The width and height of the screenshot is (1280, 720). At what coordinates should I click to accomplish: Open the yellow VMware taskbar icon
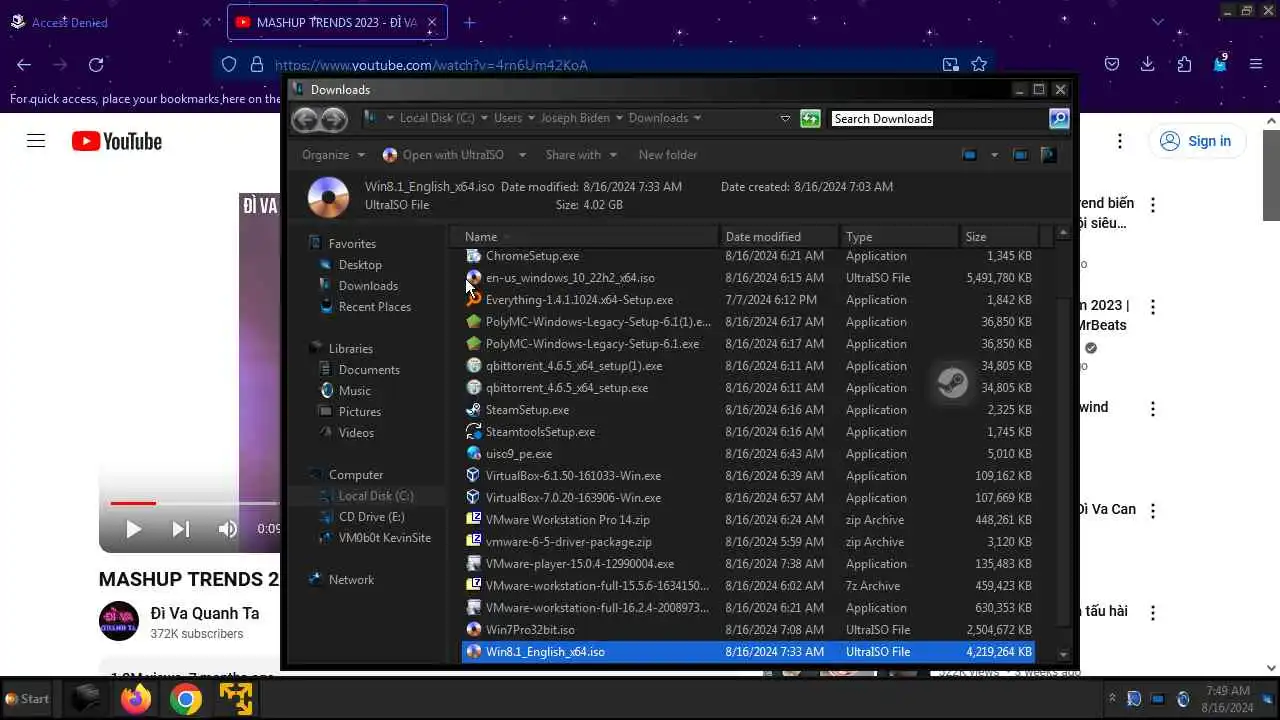click(236, 699)
